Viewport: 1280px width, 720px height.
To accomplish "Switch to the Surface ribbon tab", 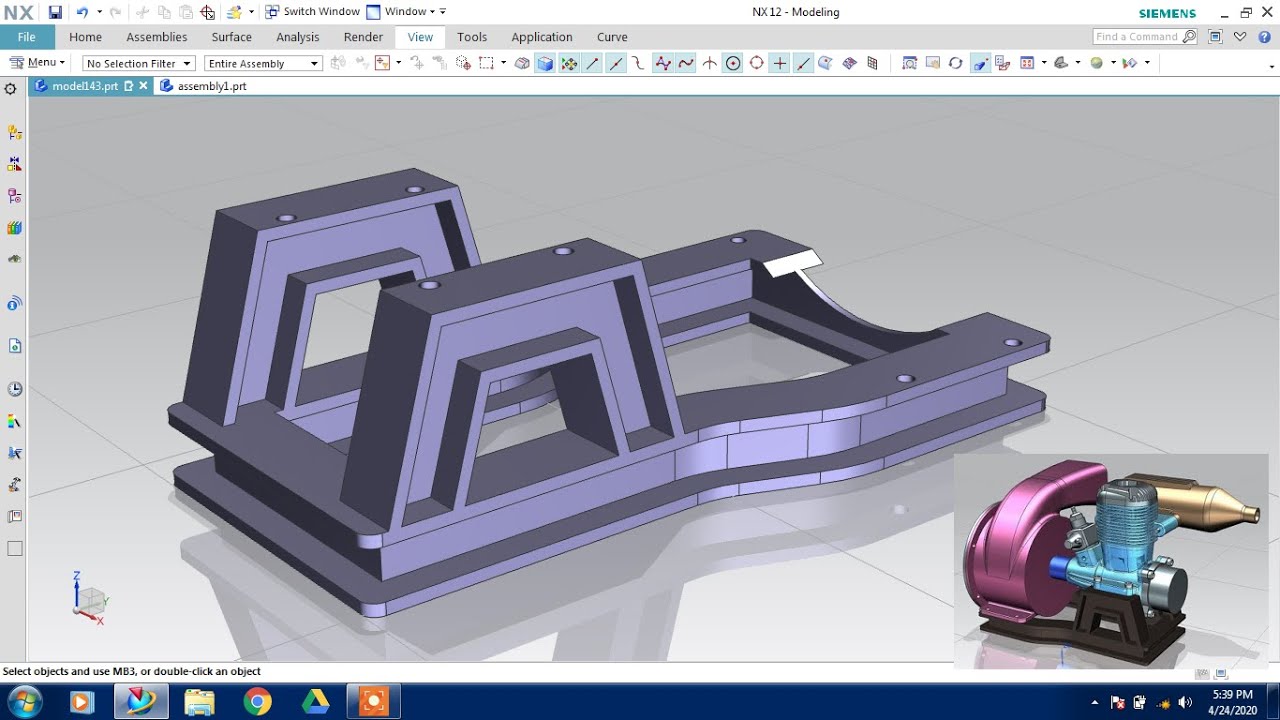I will point(231,37).
